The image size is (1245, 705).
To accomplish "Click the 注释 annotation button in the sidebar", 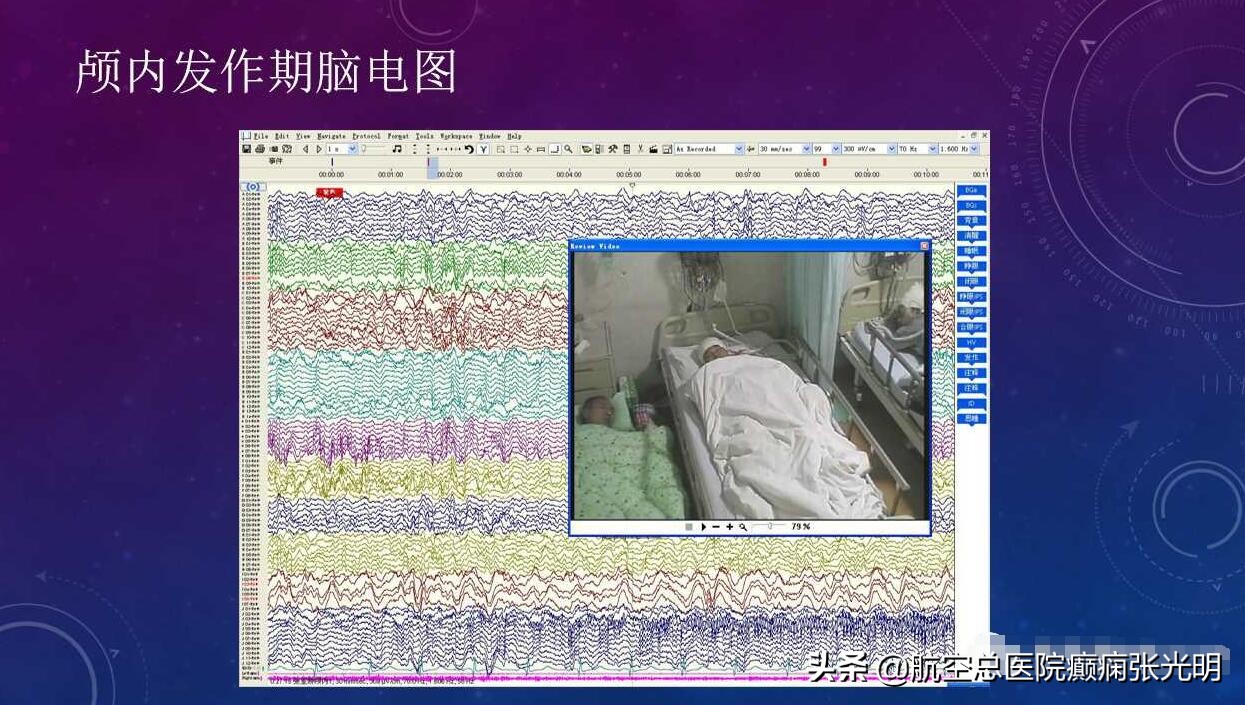I will click(971, 372).
